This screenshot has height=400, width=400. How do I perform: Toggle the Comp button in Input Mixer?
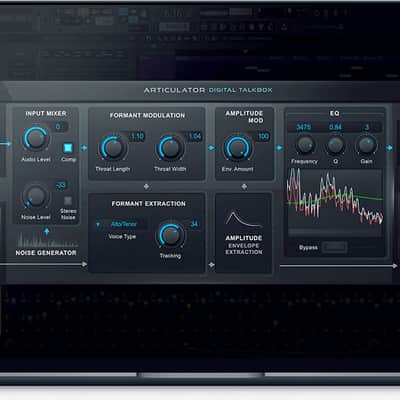(x=68, y=148)
